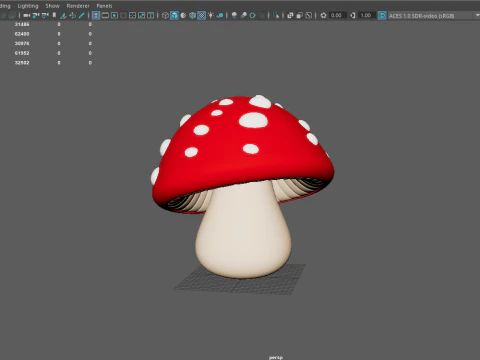Viewport: 480px width, 360px height.
Task: Click the Gamma value field 1.00
Action: point(366,15)
